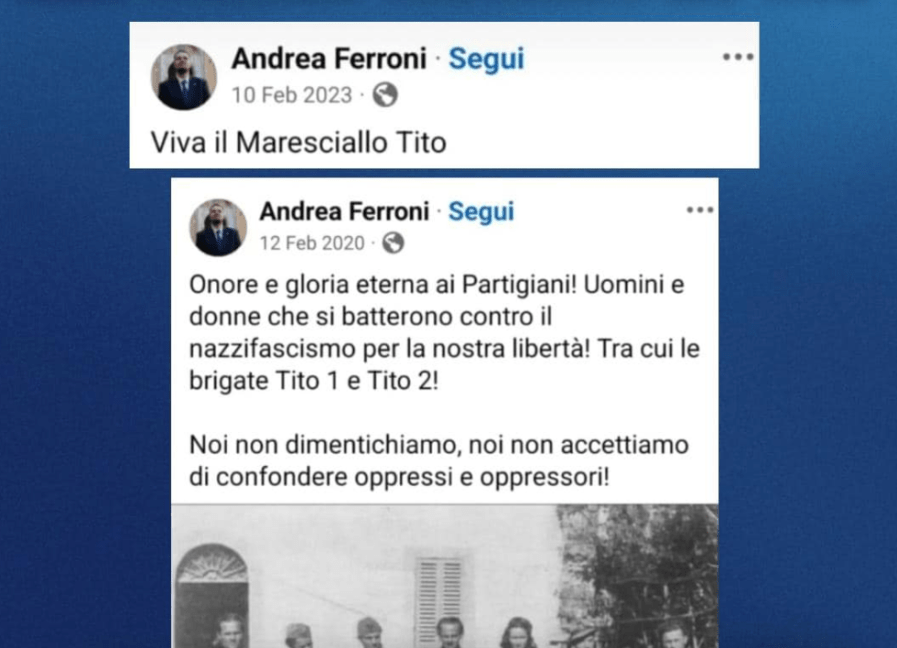Tap Segui link on the 2020 post
The height and width of the screenshot is (648, 897).
[481, 212]
